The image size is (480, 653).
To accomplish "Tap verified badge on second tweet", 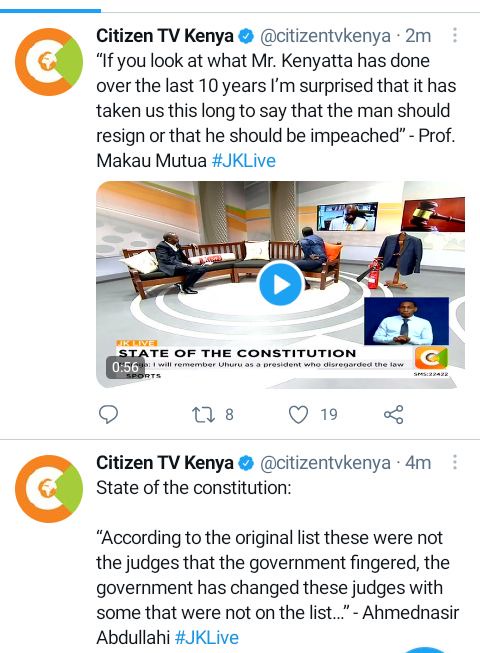I will [x=246, y=463].
